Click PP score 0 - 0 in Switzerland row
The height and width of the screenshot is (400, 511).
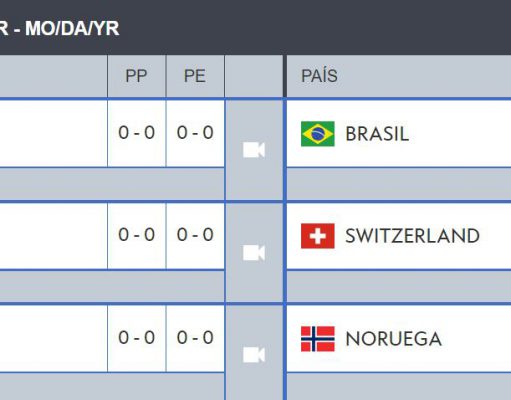(137, 235)
